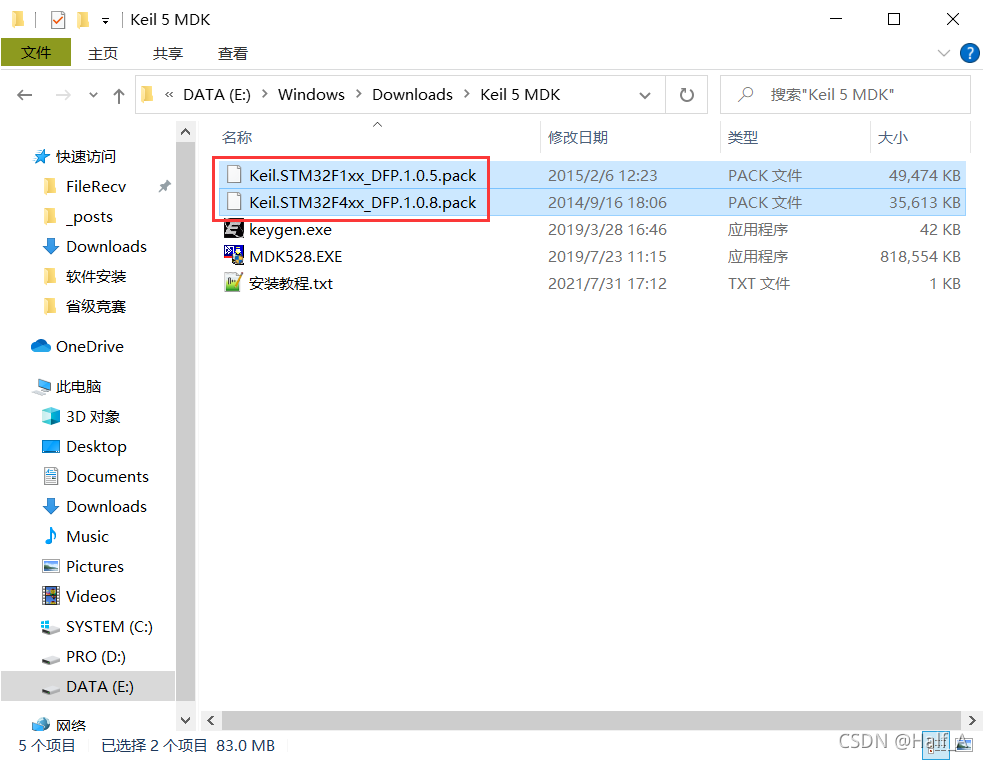The height and width of the screenshot is (761, 984).
Task: Click the back navigation arrow
Action: click(x=24, y=95)
